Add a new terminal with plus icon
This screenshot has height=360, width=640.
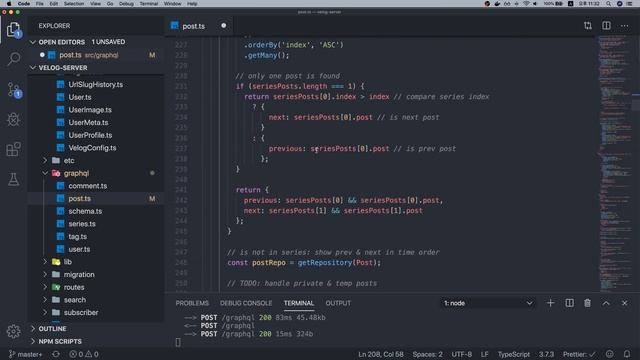(x=550, y=303)
